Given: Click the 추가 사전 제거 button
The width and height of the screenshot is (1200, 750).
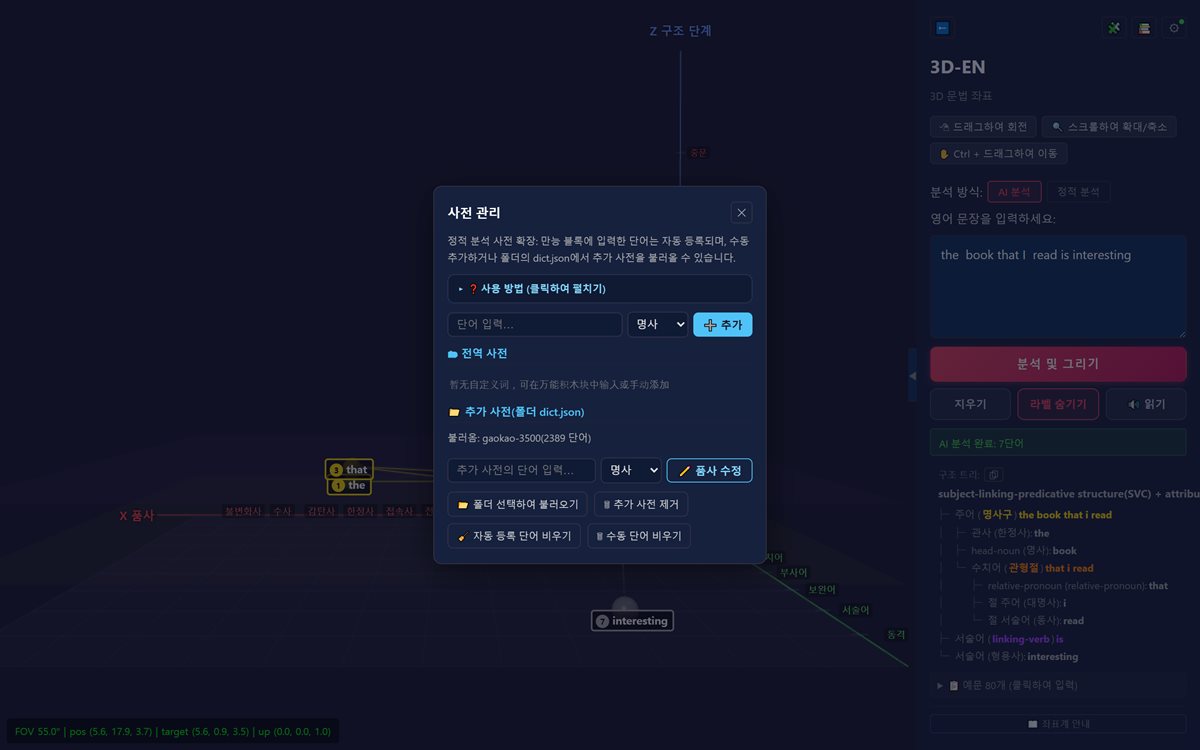Looking at the screenshot, I should pyautogui.click(x=641, y=504).
